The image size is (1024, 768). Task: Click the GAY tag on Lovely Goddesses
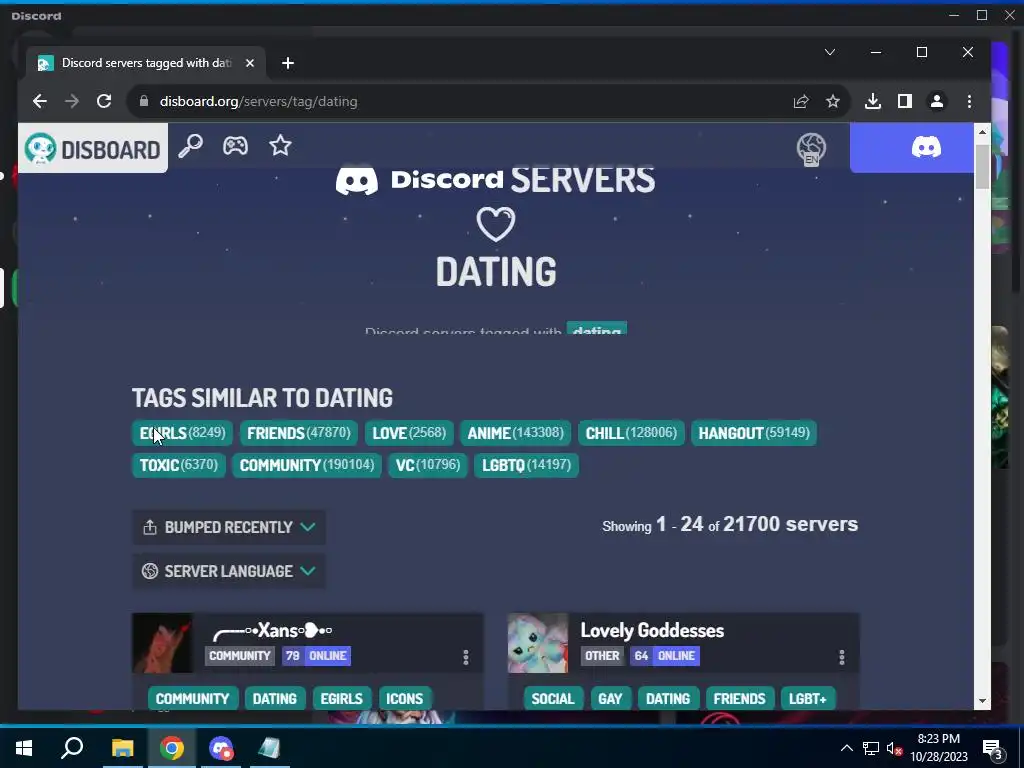tap(610, 699)
